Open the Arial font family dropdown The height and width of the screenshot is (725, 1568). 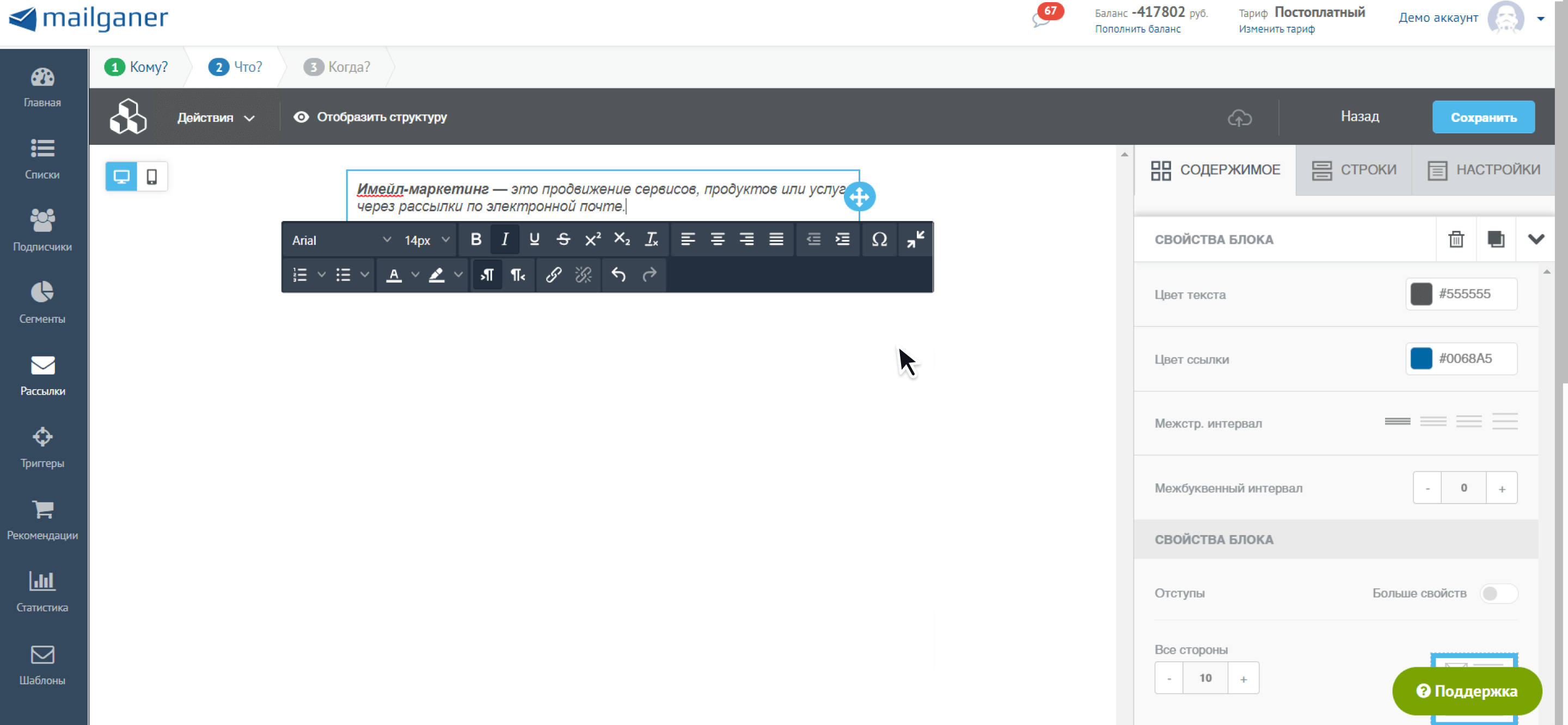coord(340,240)
